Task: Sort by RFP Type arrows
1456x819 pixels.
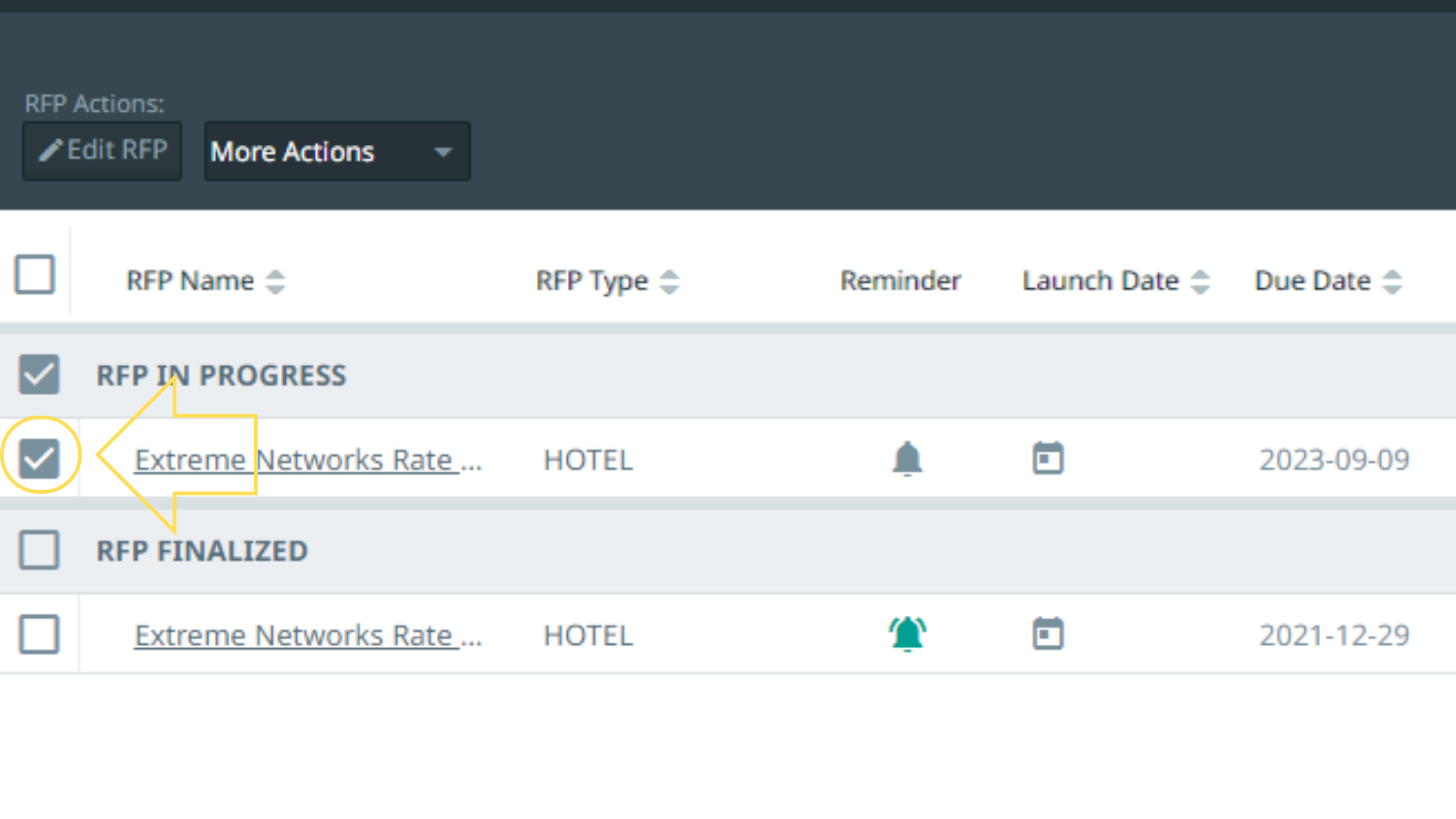Action: (669, 281)
